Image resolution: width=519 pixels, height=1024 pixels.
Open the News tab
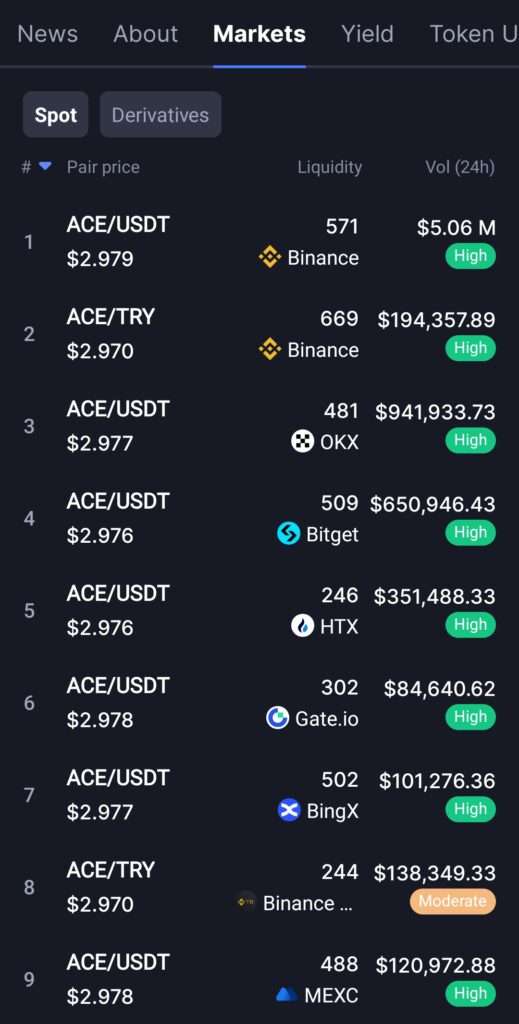point(47,34)
